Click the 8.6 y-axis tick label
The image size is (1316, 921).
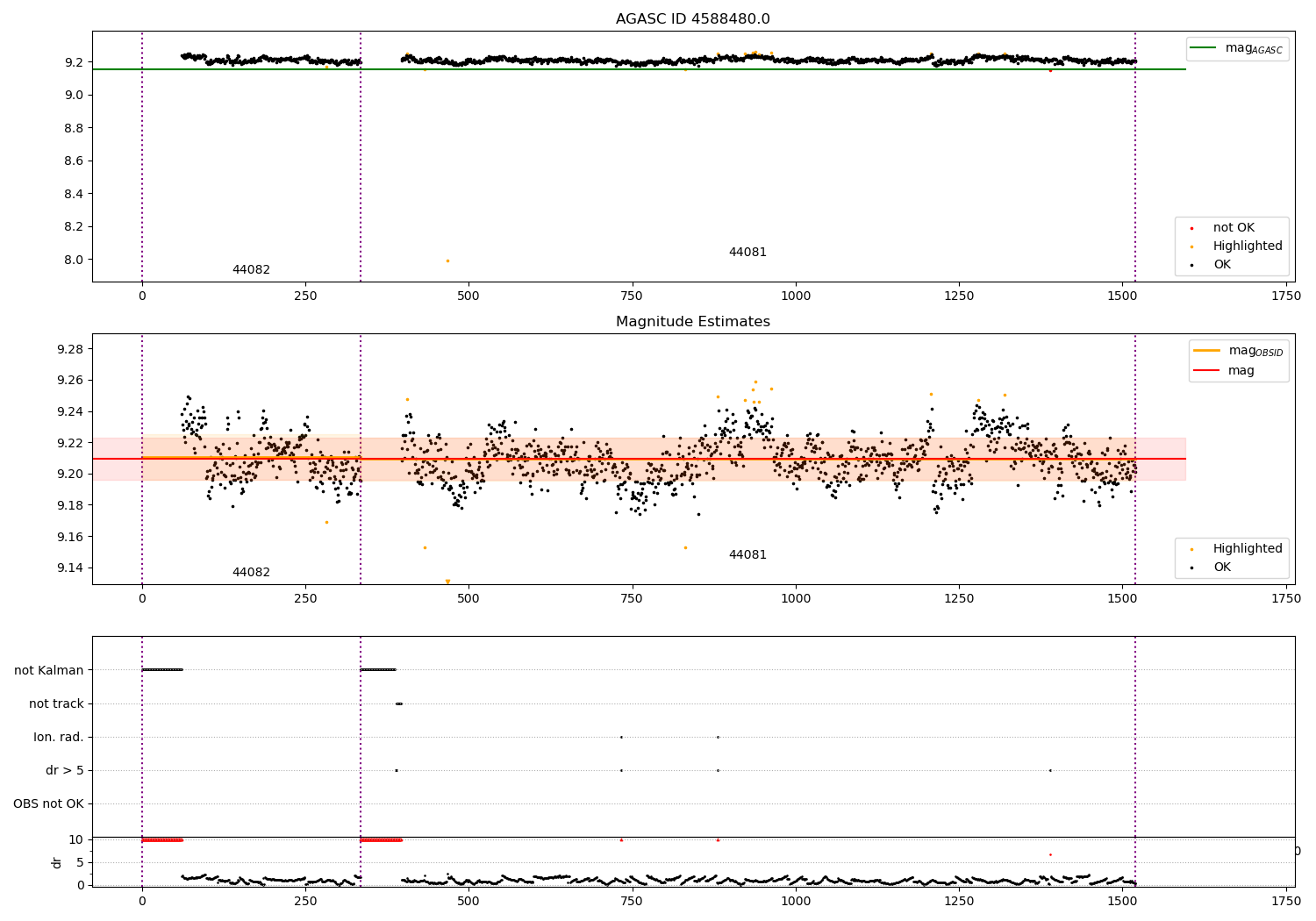pos(74,161)
